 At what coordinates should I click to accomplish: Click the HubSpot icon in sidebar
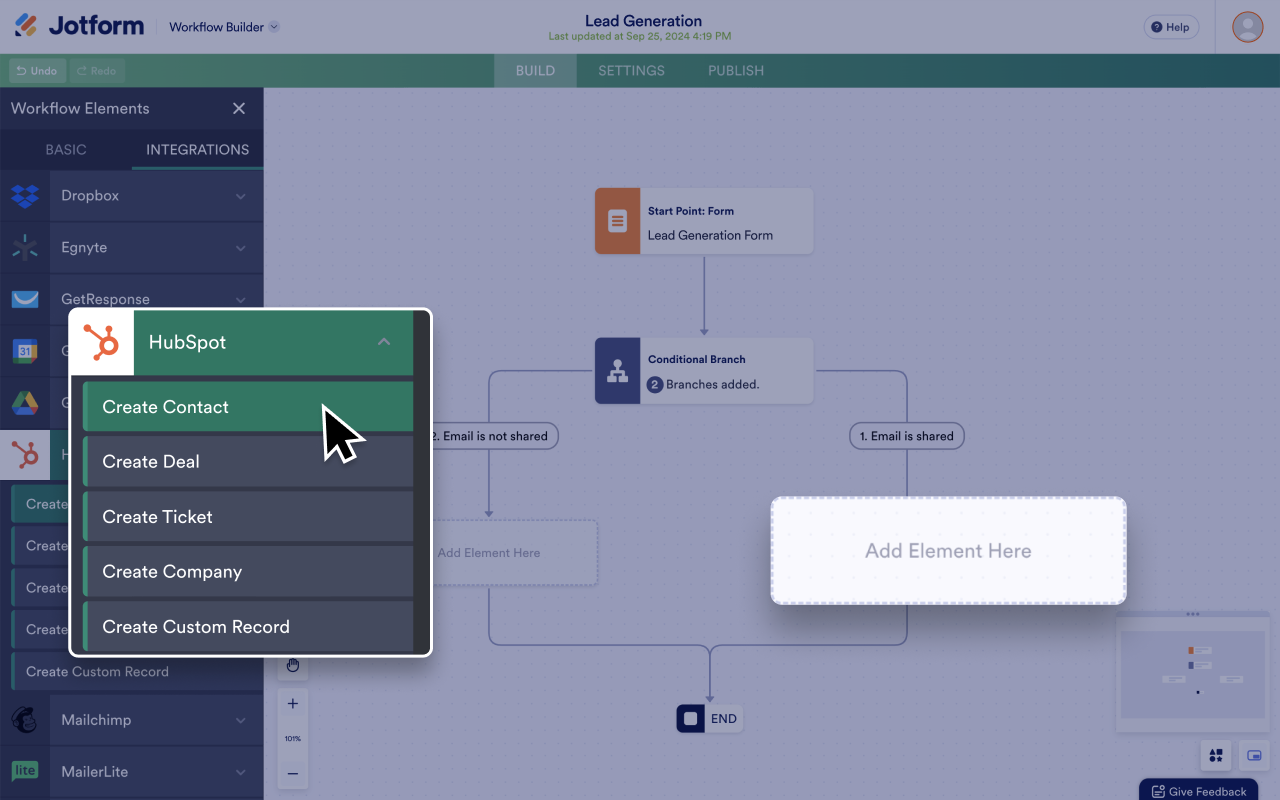point(25,456)
